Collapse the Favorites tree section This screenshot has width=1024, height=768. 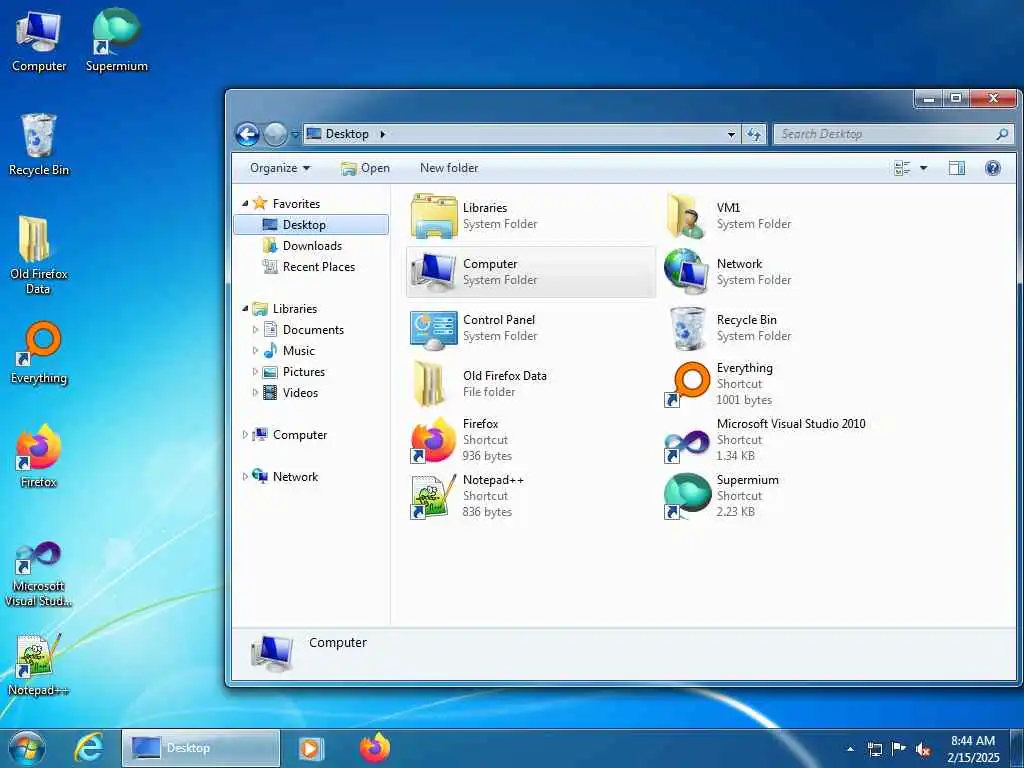click(x=245, y=204)
